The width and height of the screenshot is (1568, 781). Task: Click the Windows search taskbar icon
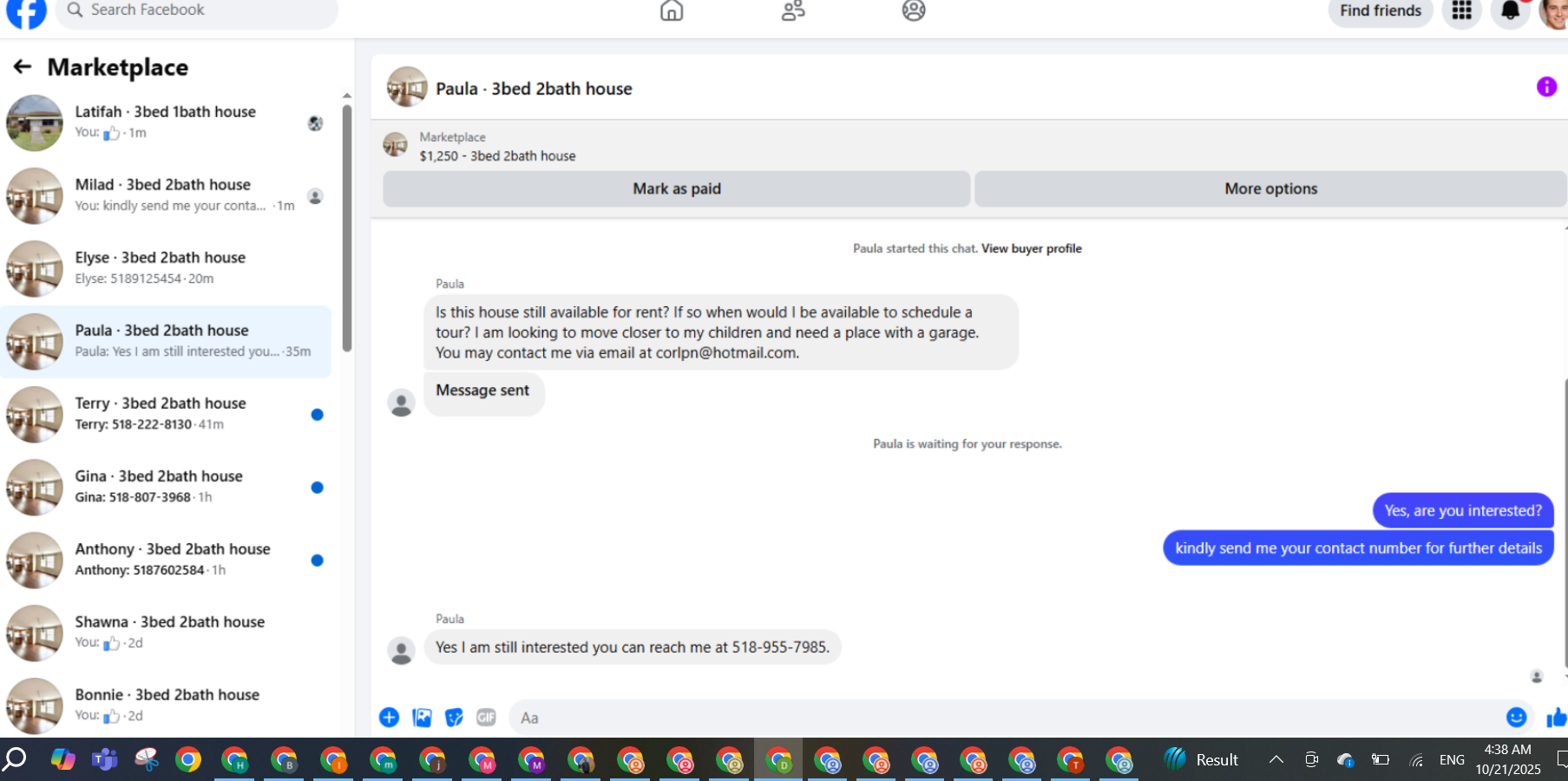tap(15, 759)
